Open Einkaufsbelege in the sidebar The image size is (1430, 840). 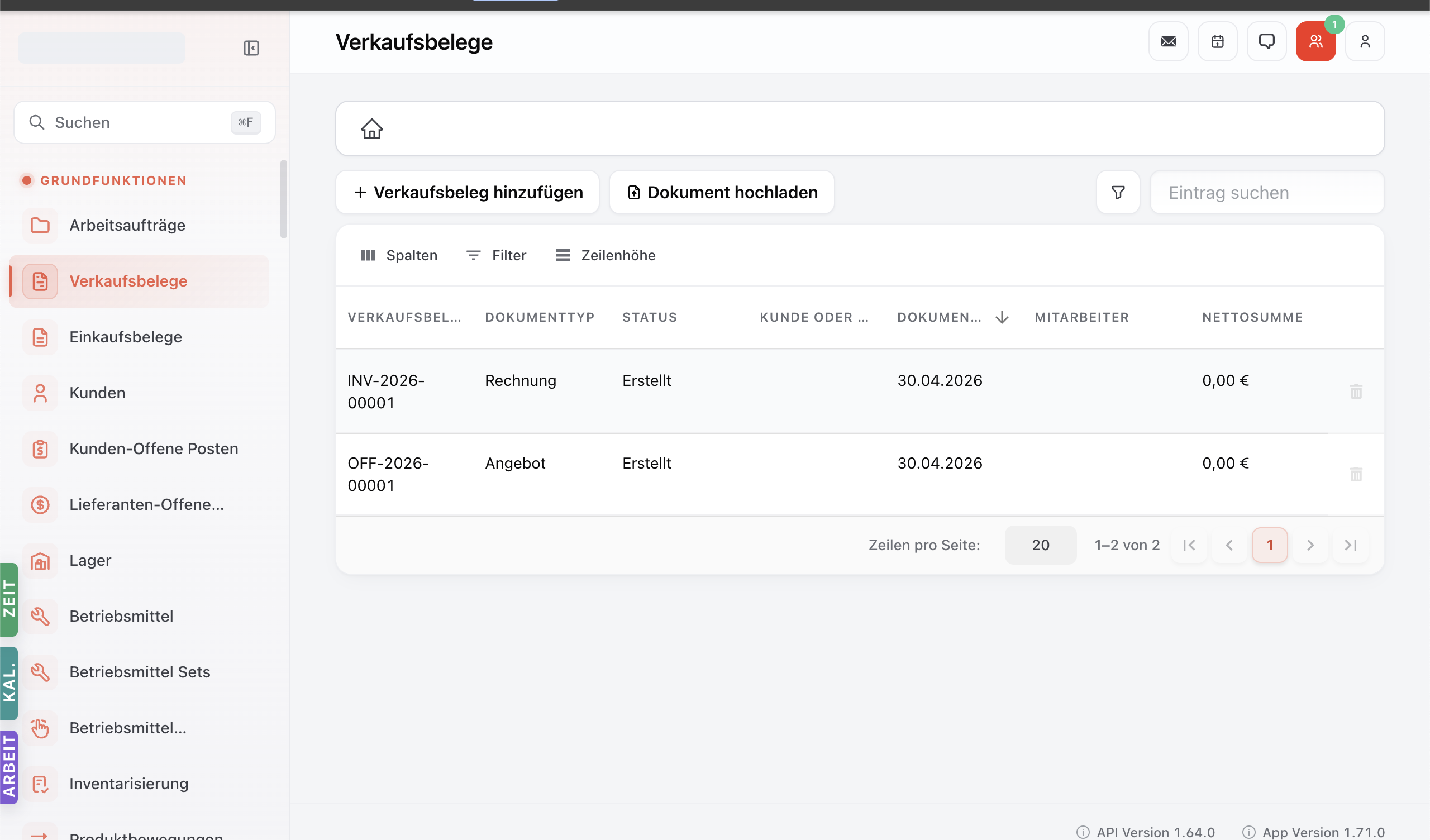pyautogui.click(x=139, y=337)
